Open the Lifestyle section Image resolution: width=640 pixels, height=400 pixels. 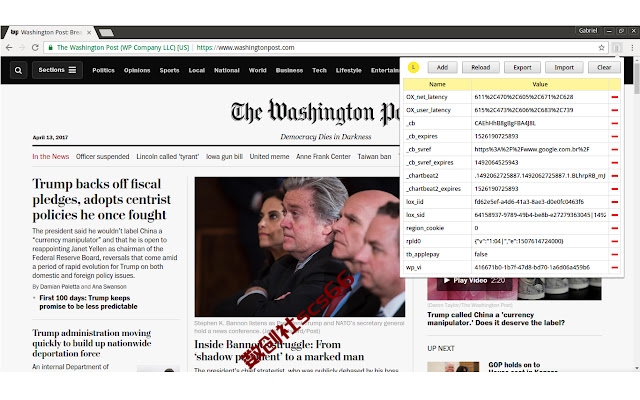[349, 70]
